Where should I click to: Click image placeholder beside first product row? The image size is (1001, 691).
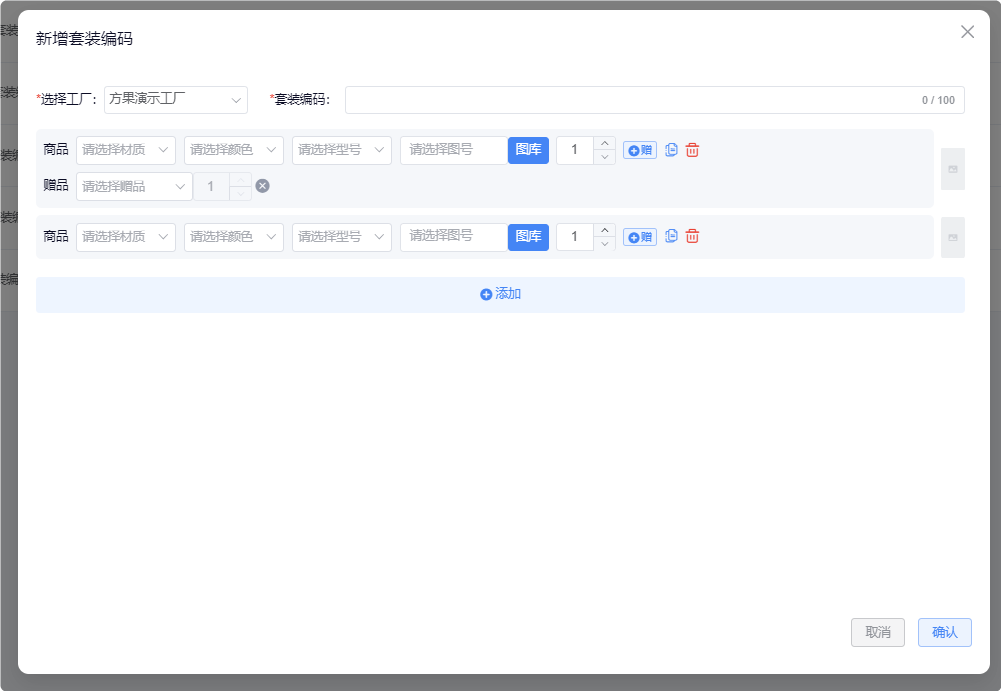952,169
